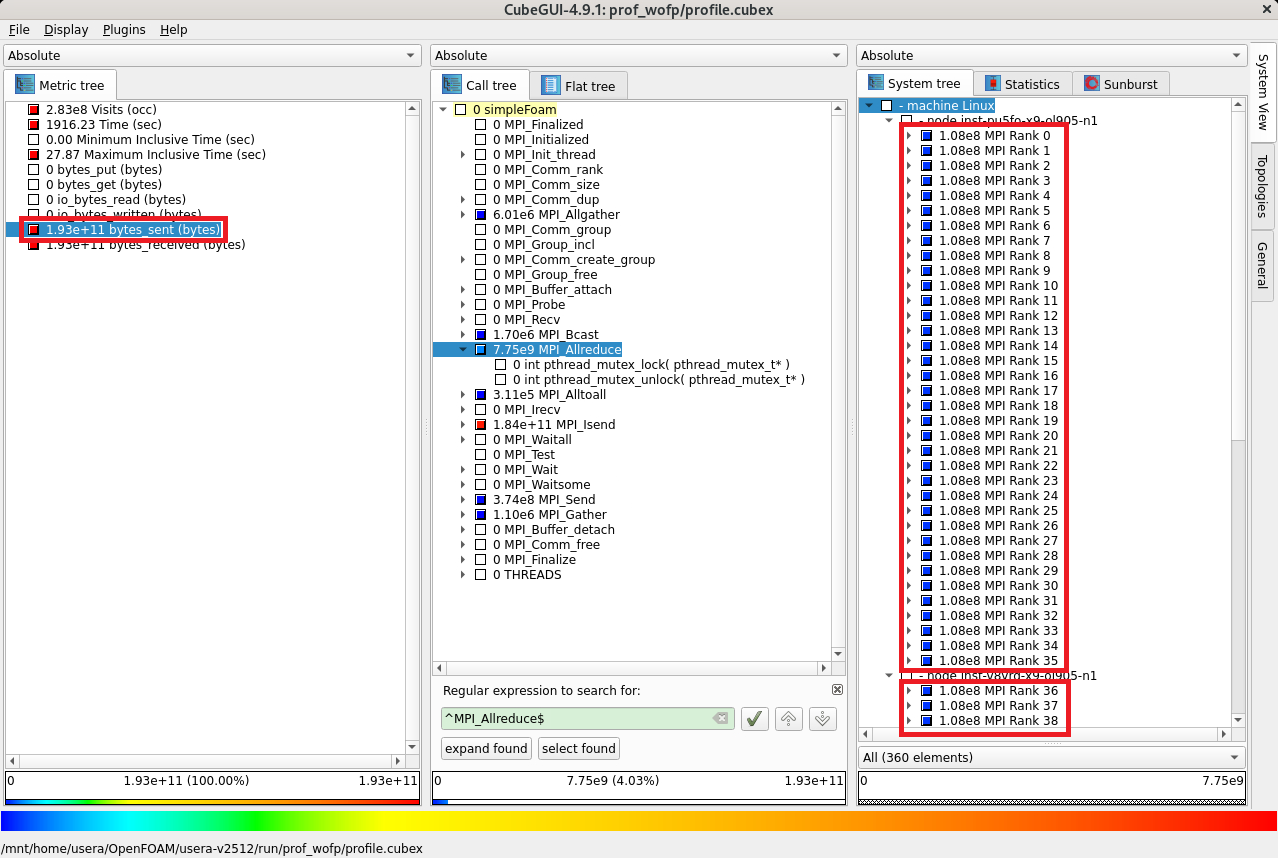The height and width of the screenshot is (858, 1278).
Task: Click the green checkmark search apply icon
Action: point(754,718)
